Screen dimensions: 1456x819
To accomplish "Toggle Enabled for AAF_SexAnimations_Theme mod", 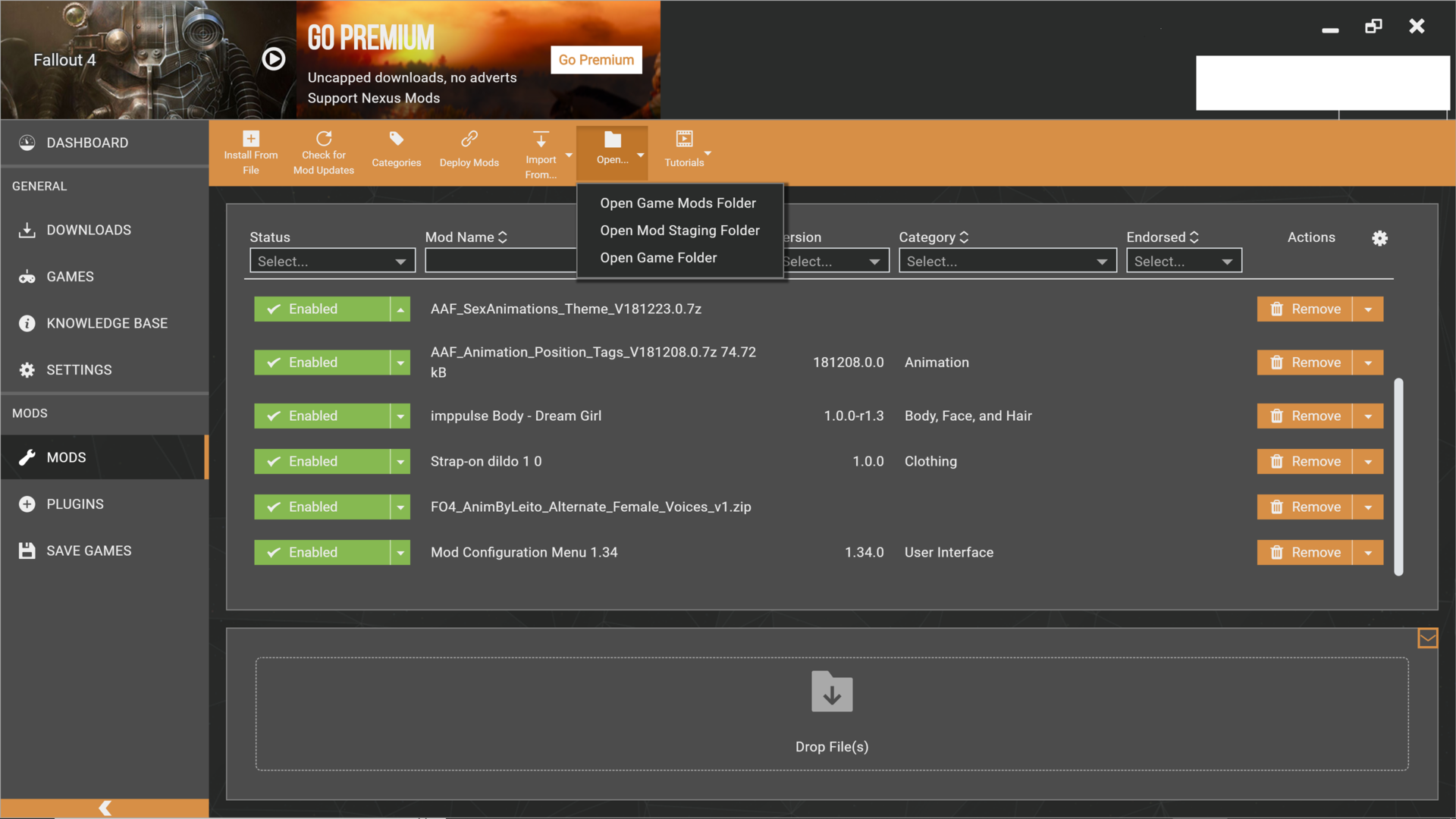I will coord(322,309).
